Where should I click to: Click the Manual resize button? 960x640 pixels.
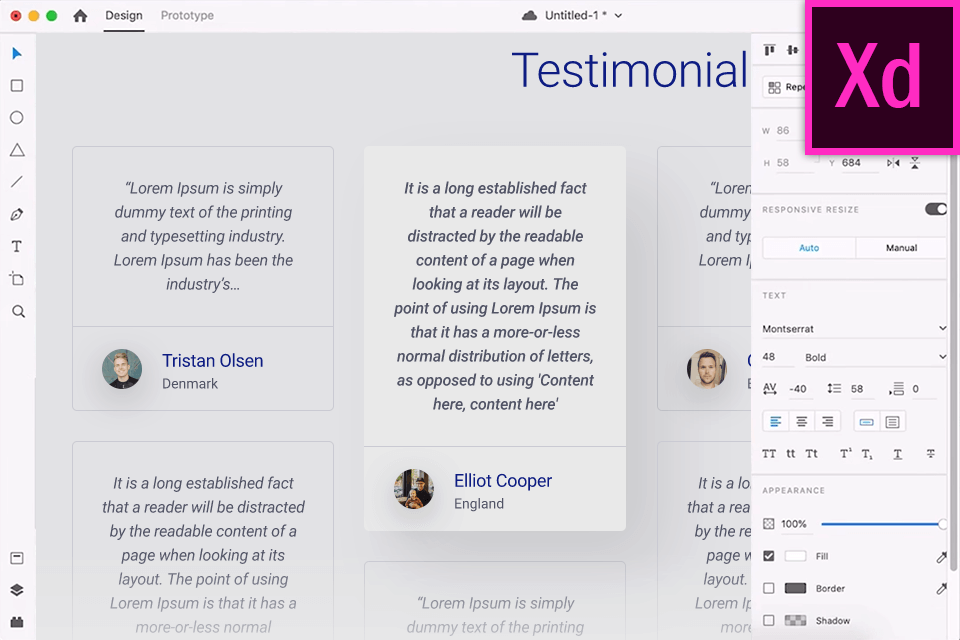click(x=901, y=248)
